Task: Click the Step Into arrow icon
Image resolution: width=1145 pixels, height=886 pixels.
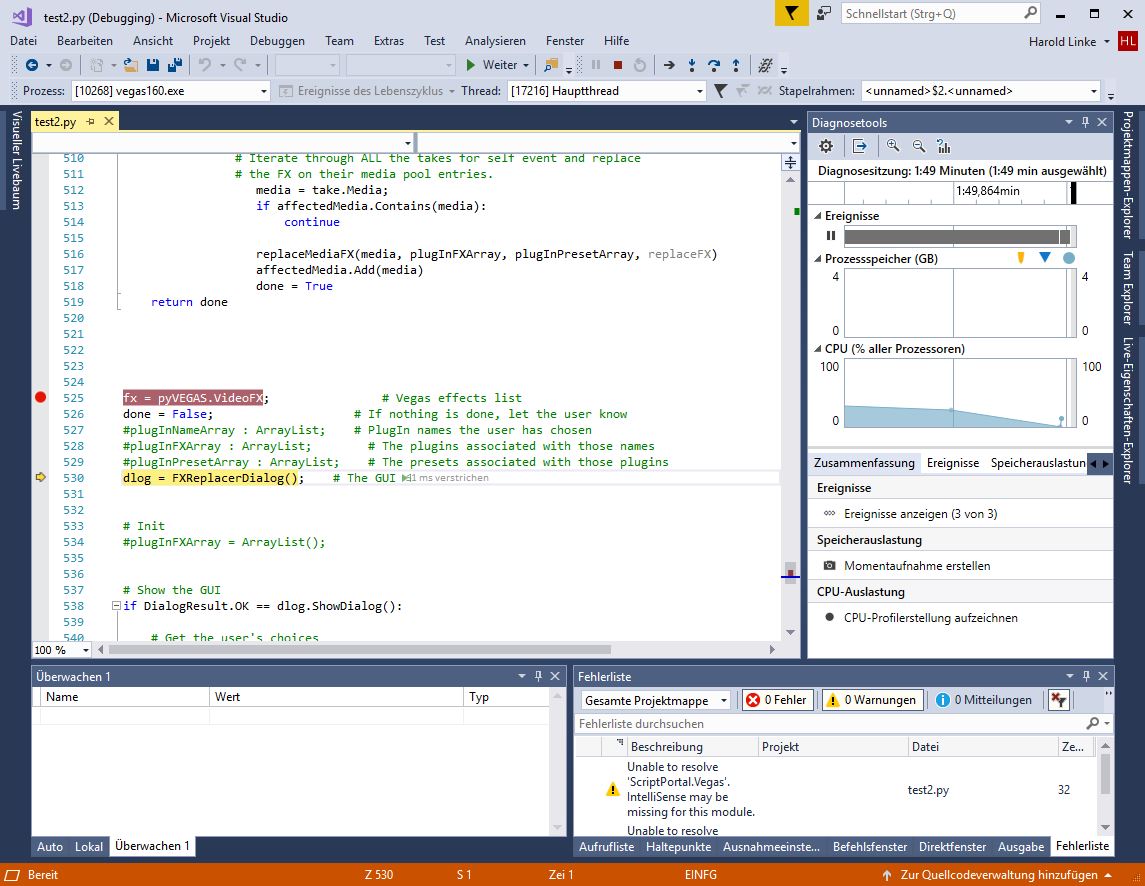Action: click(691, 65)
